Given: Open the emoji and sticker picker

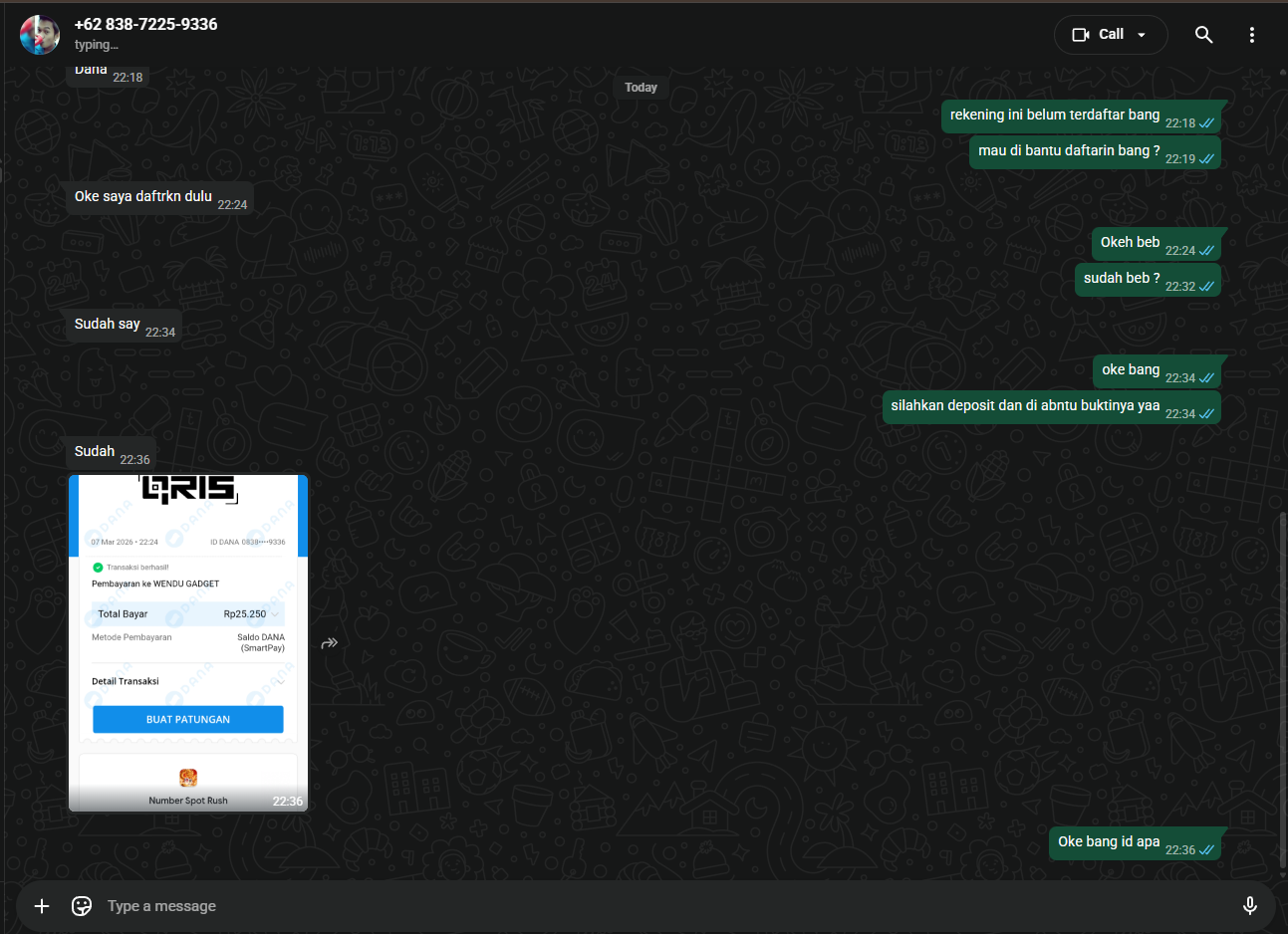Looking at the screenshot, I should 82,905.
